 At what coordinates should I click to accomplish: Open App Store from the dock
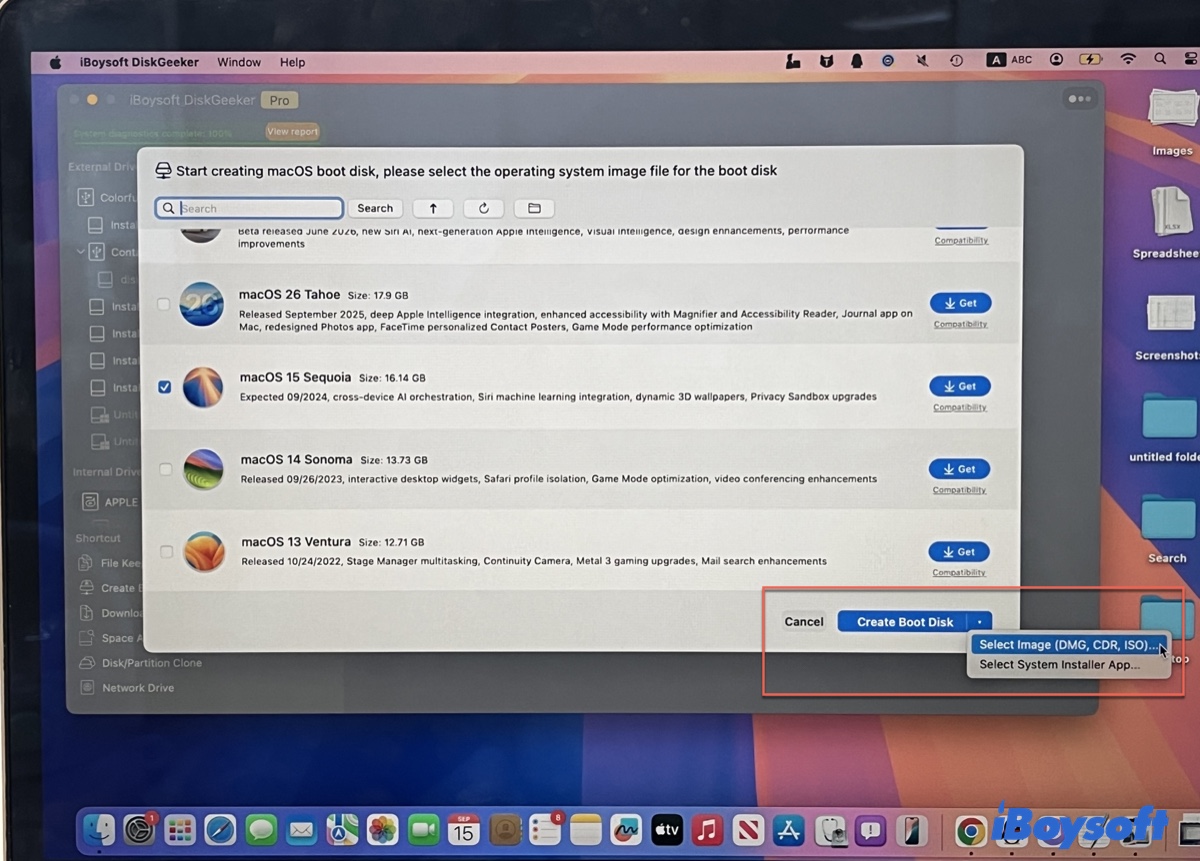pyautogui.click(x=790, y=829)
